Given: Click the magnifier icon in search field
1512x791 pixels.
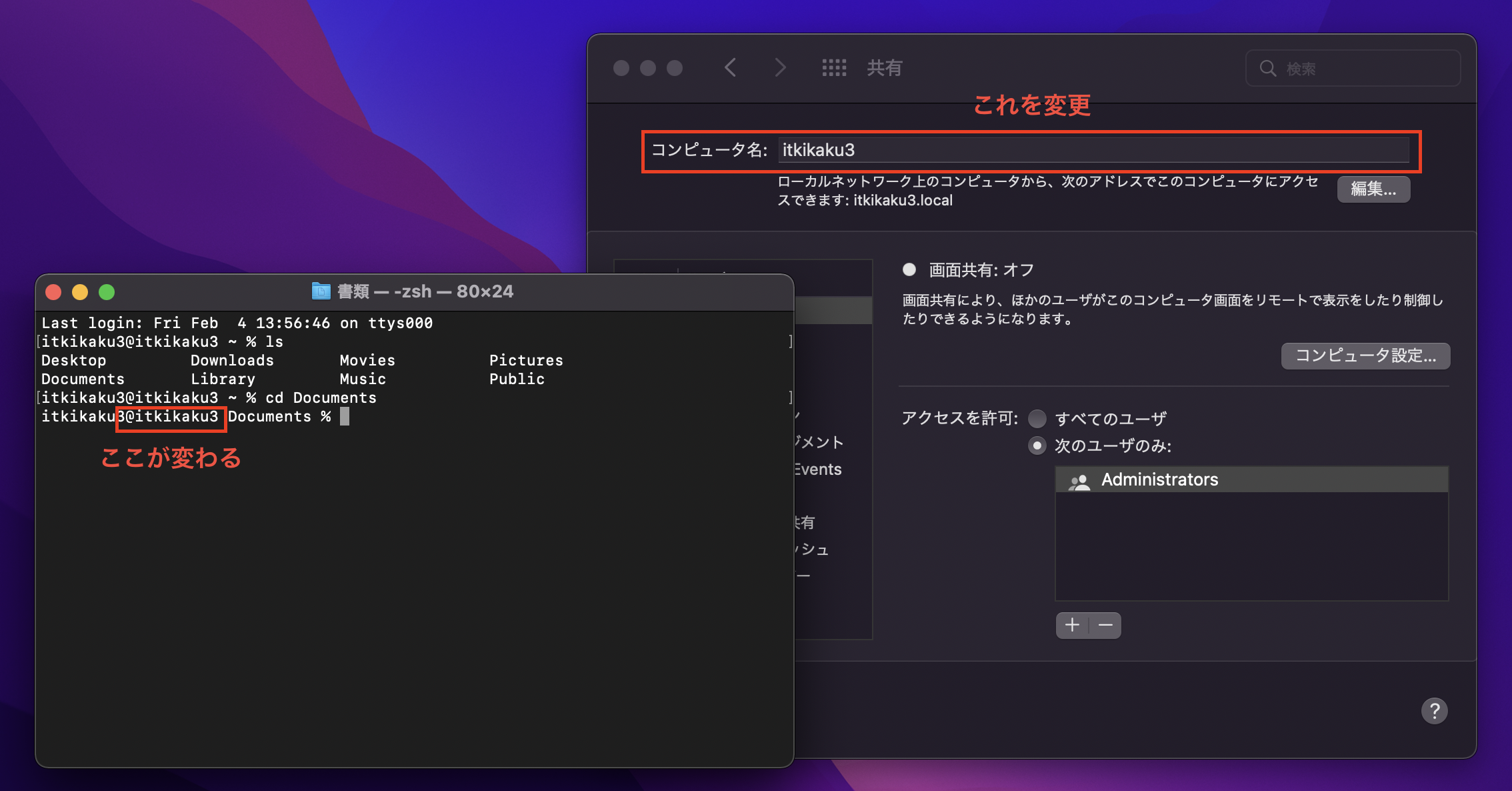Looking at the screenshot, I should [1267, 68].
